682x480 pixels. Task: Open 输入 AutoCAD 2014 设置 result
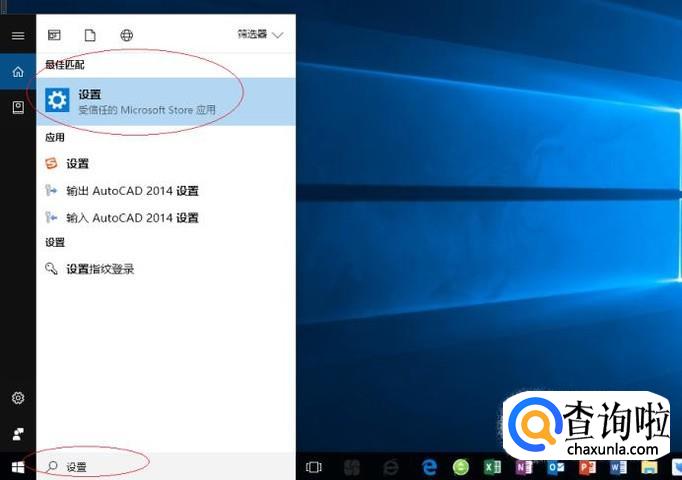click(166, 217)
